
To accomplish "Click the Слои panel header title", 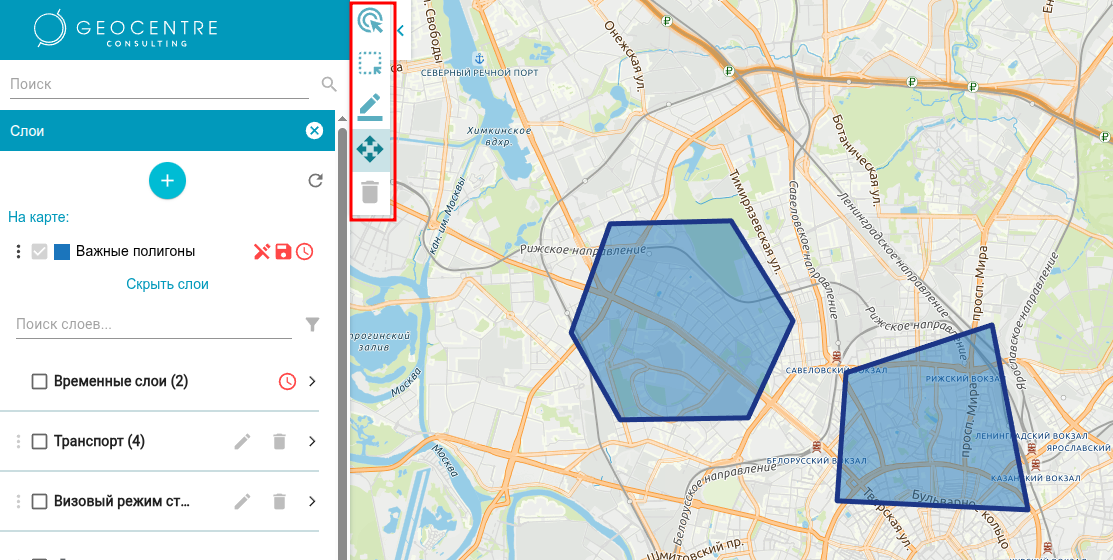I will pos(27,131).
